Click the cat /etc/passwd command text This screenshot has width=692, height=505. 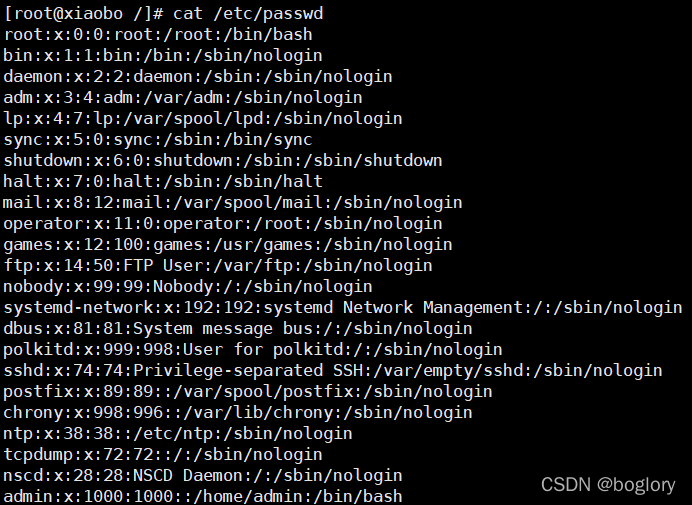[248, 14]
